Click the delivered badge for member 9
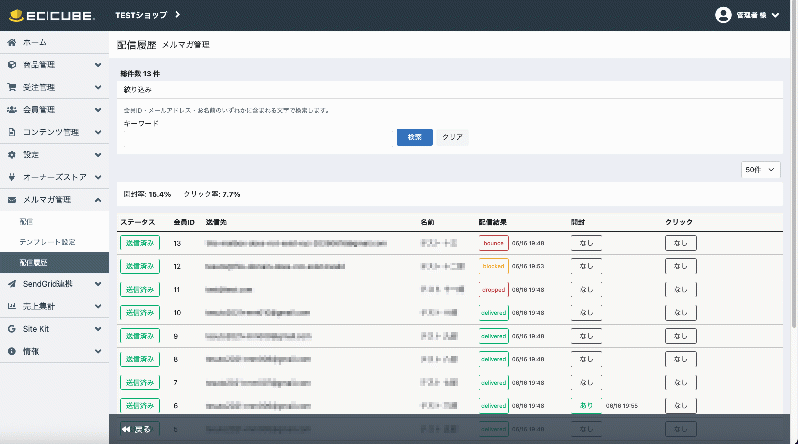The width and height of the screenshot is (798, 444). click(494, 336)
